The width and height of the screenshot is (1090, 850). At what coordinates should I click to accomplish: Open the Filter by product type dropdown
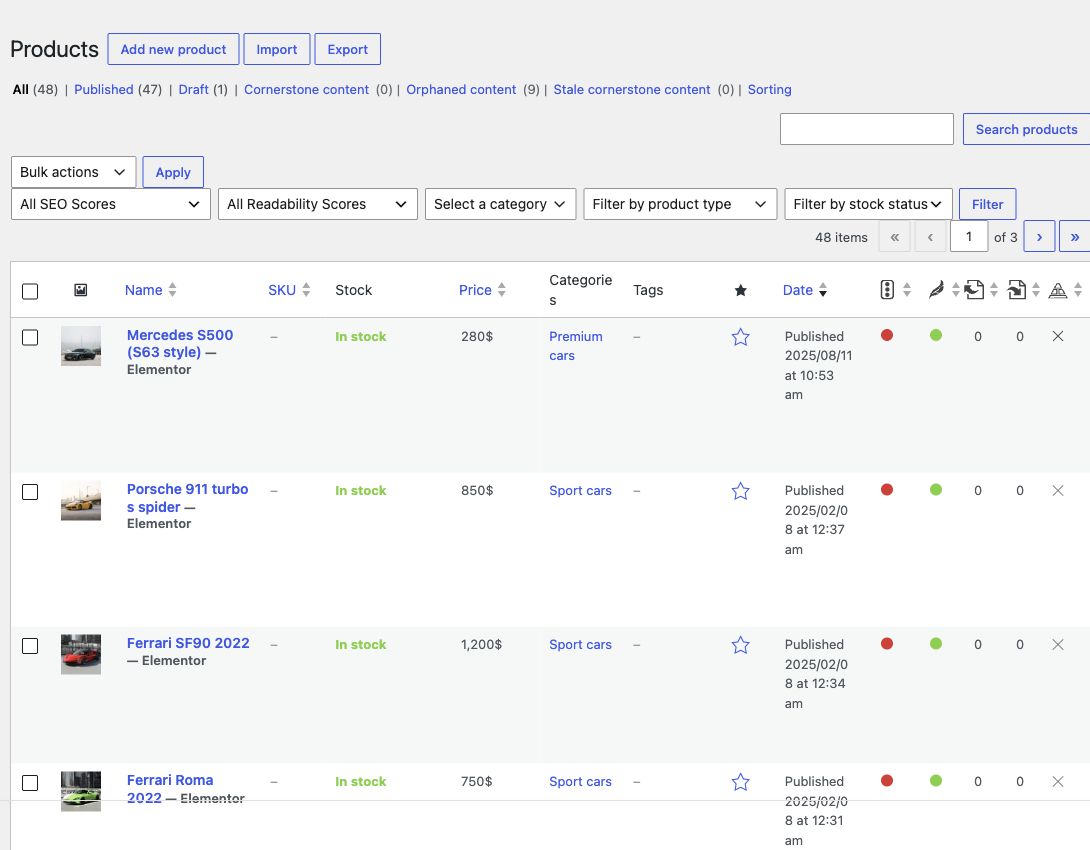pyautogui.click(x=680, y=204)
